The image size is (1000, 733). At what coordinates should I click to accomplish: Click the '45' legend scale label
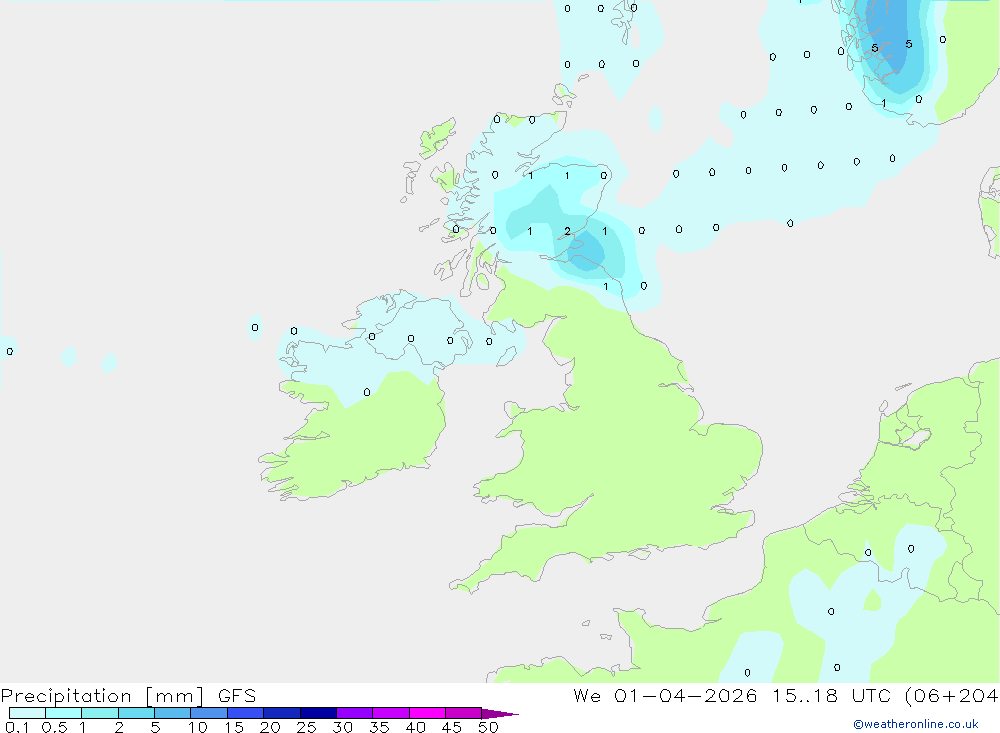452,727
